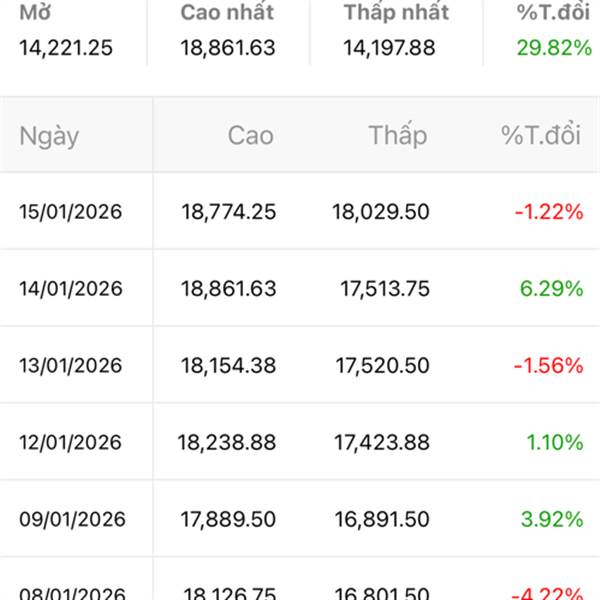
Task: Click the Cao column header
Action: [250, 136]
